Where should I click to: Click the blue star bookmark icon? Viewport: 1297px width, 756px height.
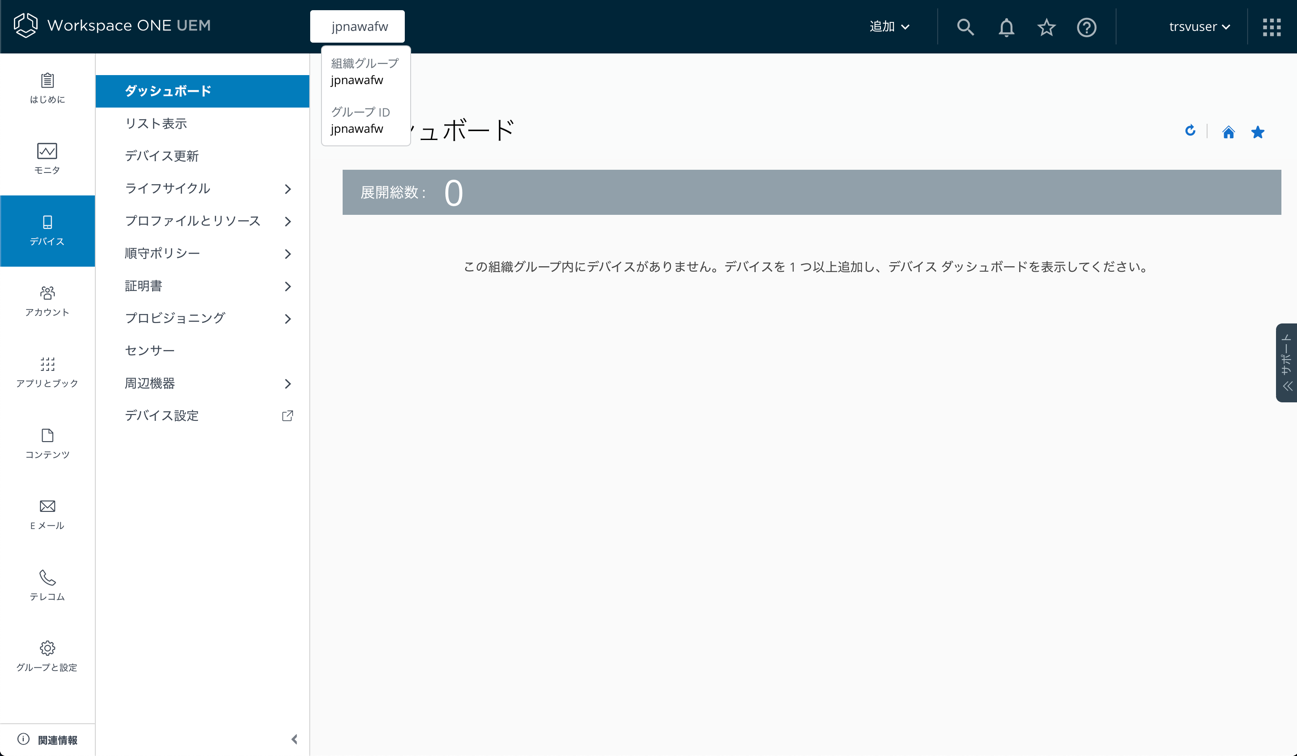tap(1258, 132)
